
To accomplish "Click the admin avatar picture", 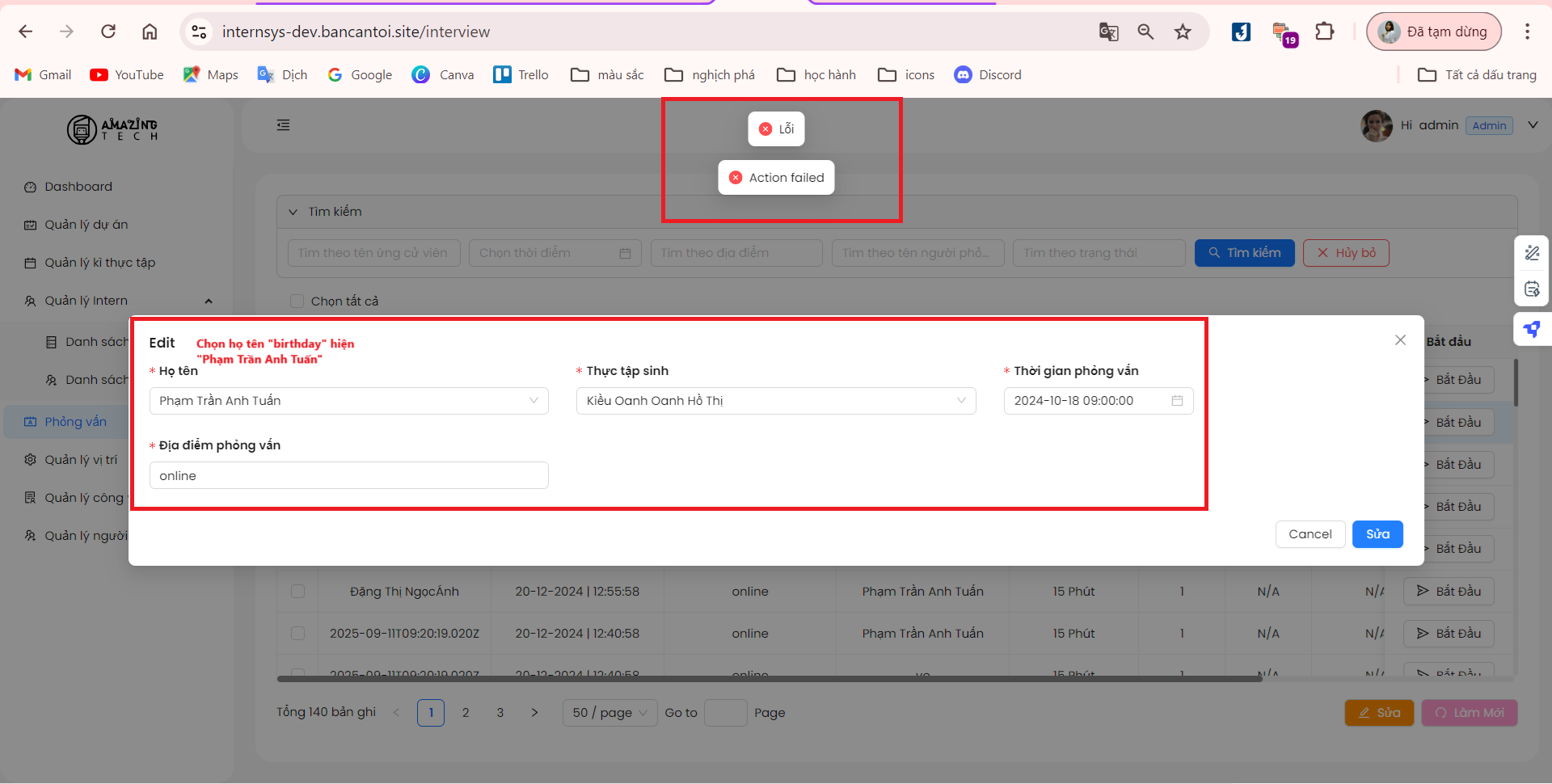I will pos(1376,125).
